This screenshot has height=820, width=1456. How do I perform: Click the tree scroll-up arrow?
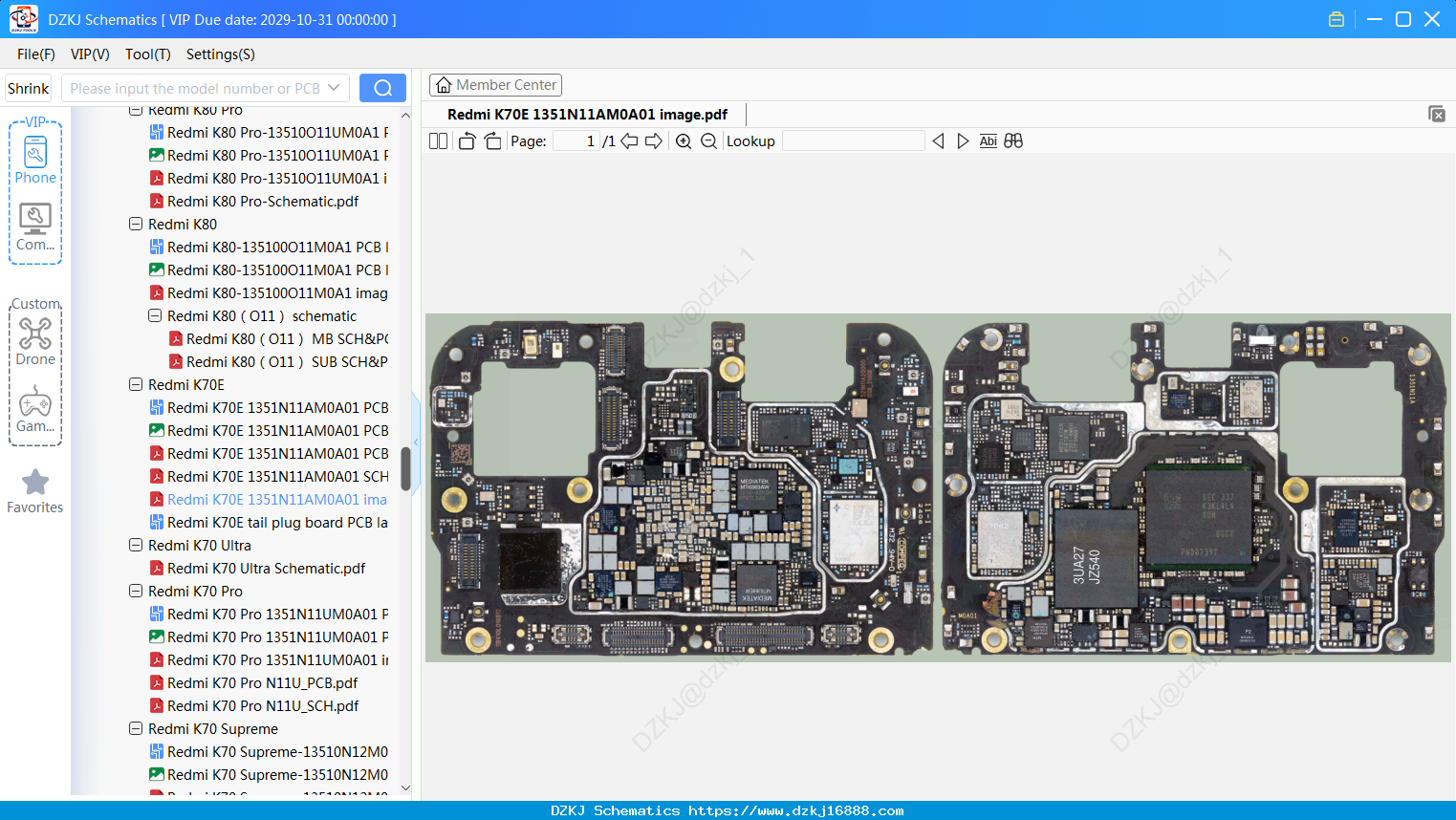405,115
